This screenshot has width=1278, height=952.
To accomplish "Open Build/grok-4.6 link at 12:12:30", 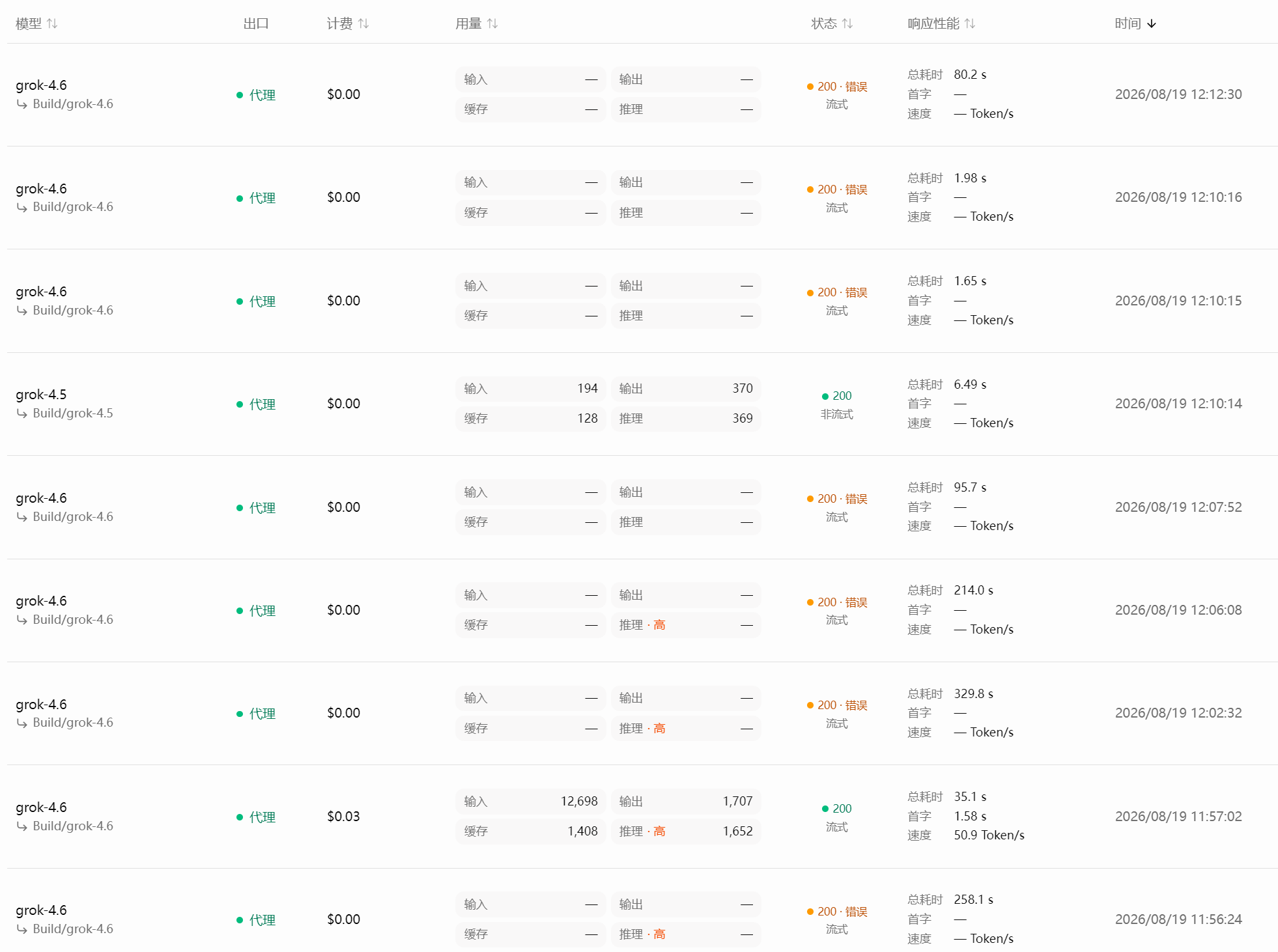I will click(x=73, y=104).
